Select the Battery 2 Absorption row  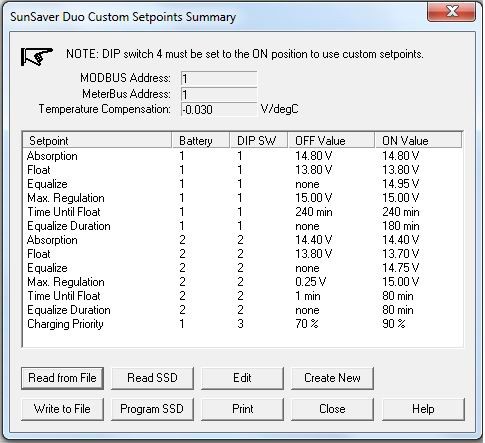pyautogui.click(x=242, y=240)
